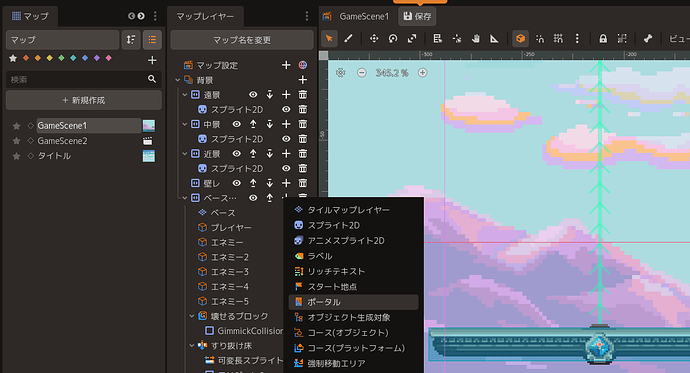The height and width of the screenshot is (373, 690).
Task: Choose the scale tool in toolbar
Action: 412,39
